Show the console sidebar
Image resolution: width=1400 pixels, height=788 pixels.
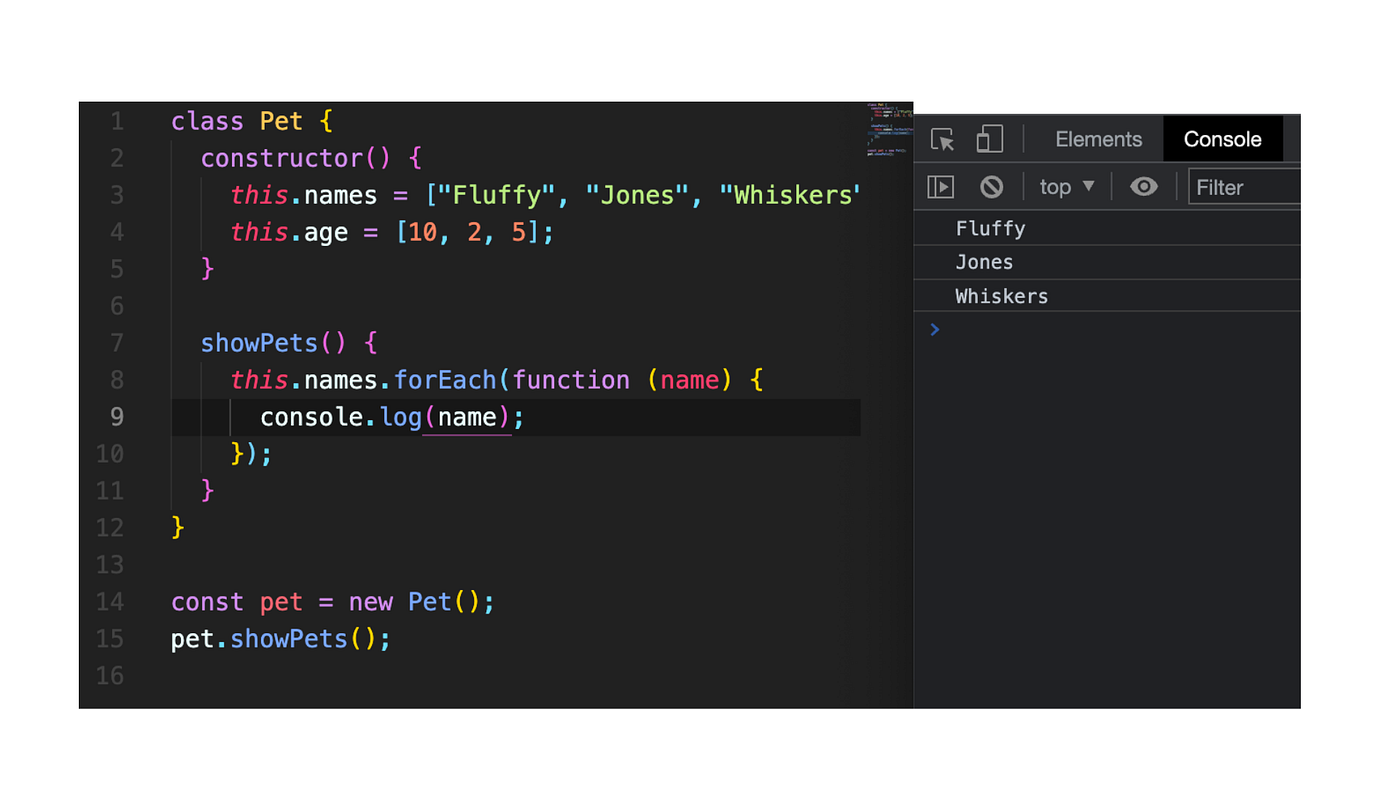tap(940, 186)
